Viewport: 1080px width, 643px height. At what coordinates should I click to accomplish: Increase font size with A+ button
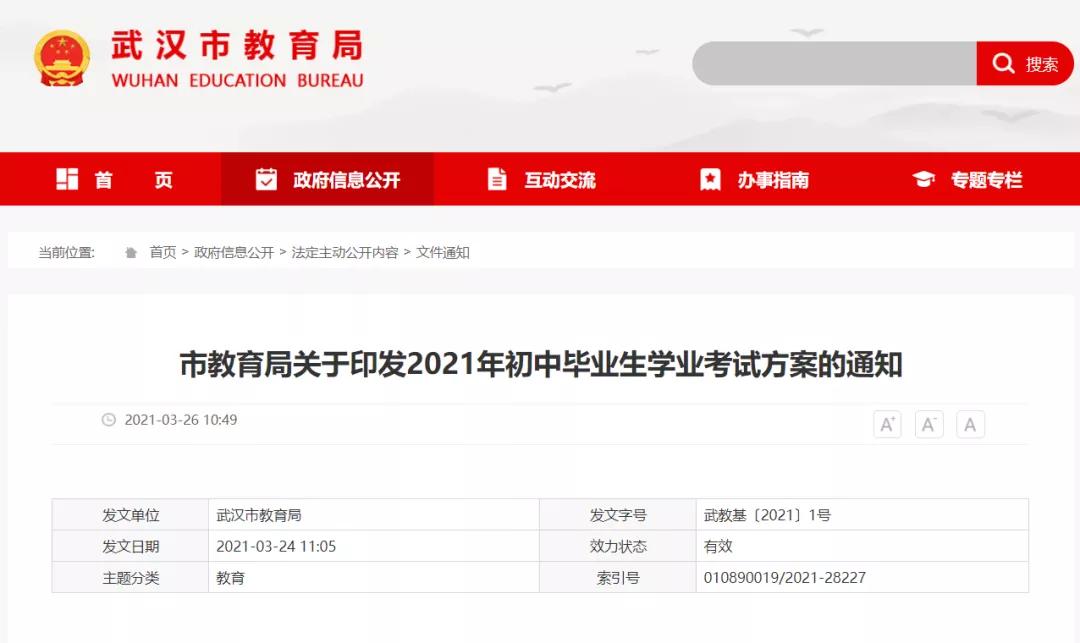tap(887, 424)
